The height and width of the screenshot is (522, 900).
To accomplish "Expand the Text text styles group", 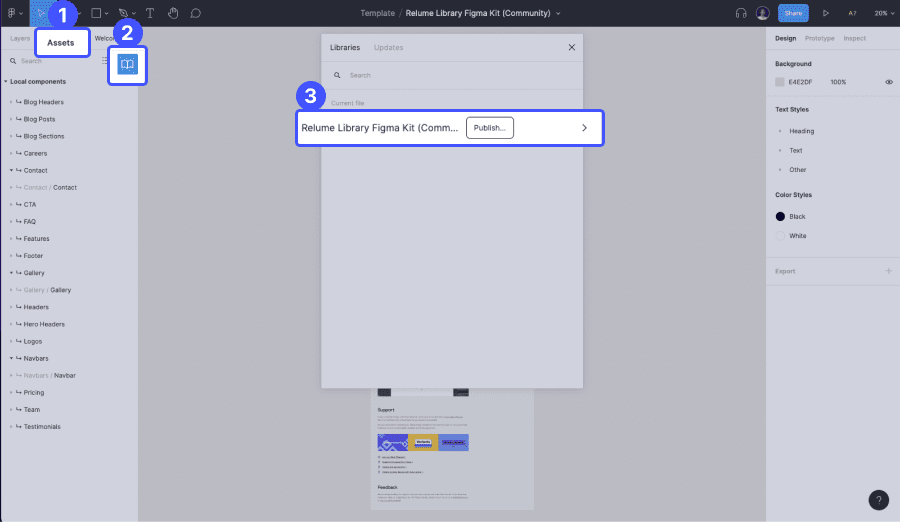I will tap(780, 150).
